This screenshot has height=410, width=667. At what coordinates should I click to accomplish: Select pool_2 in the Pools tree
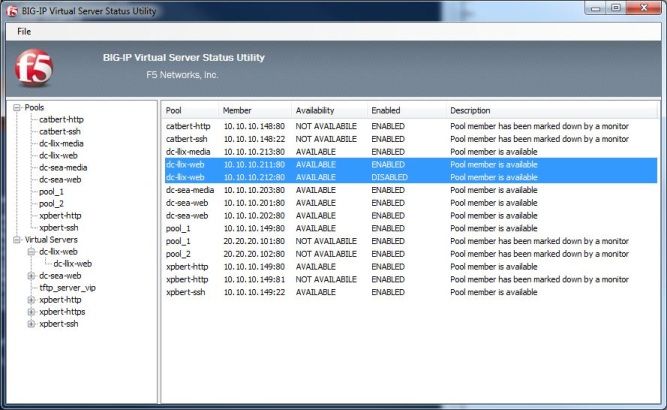(x=51, y=204)
